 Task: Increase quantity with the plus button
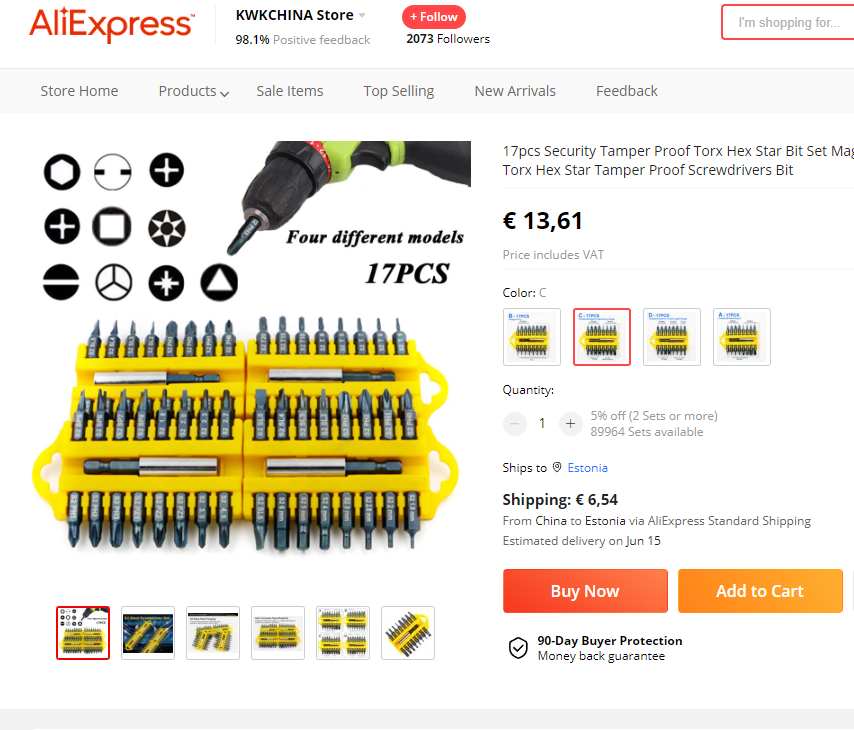tap(570, 423)
